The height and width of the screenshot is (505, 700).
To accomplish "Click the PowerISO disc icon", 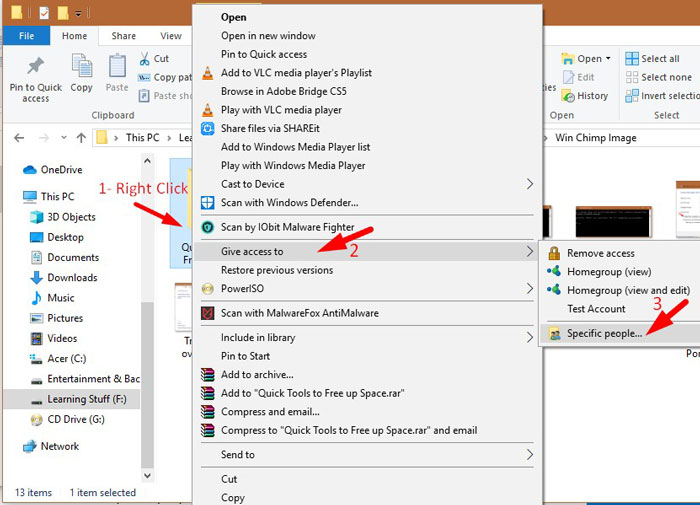I will (x=208, y=289).
